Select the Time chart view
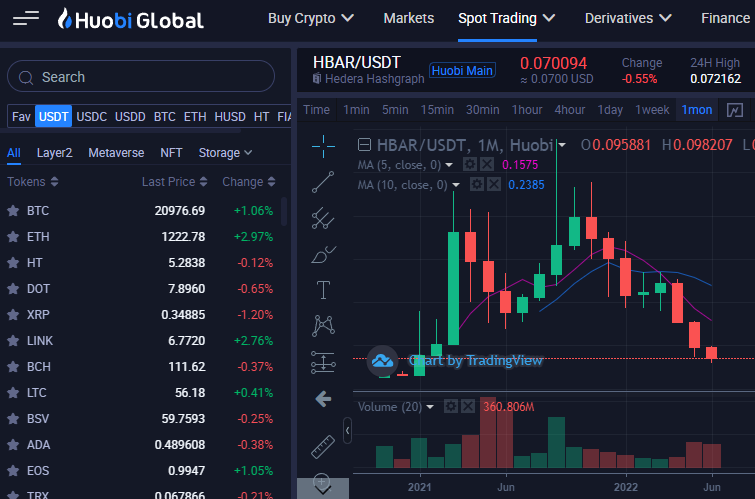 pyautogui.click(x=316, y=110)
